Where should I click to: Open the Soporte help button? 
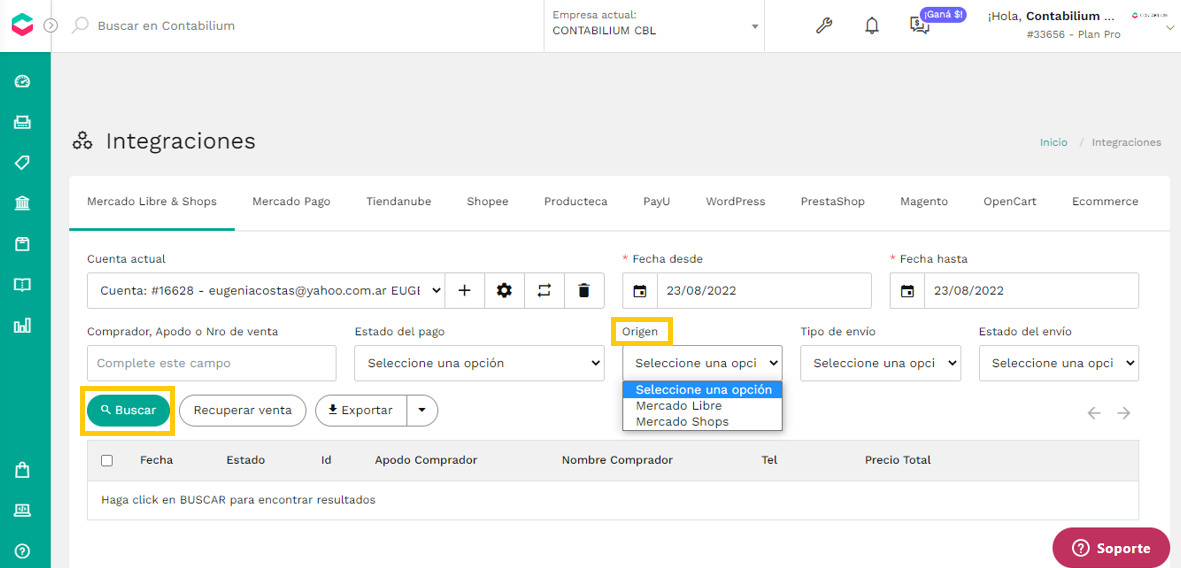click(1111, 548)
